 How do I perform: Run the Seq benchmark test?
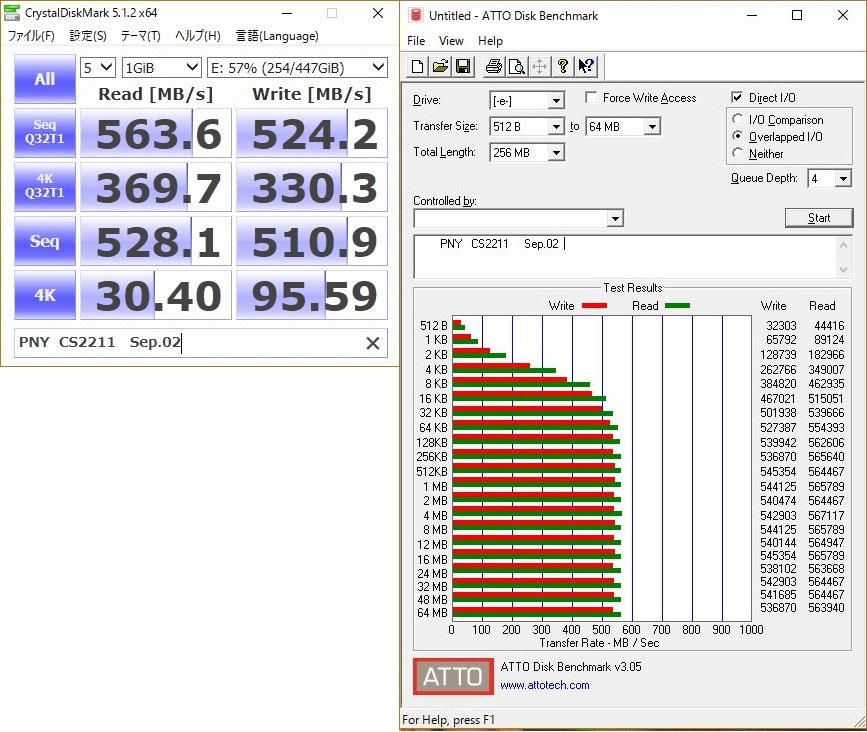click(x=45, y=241)
